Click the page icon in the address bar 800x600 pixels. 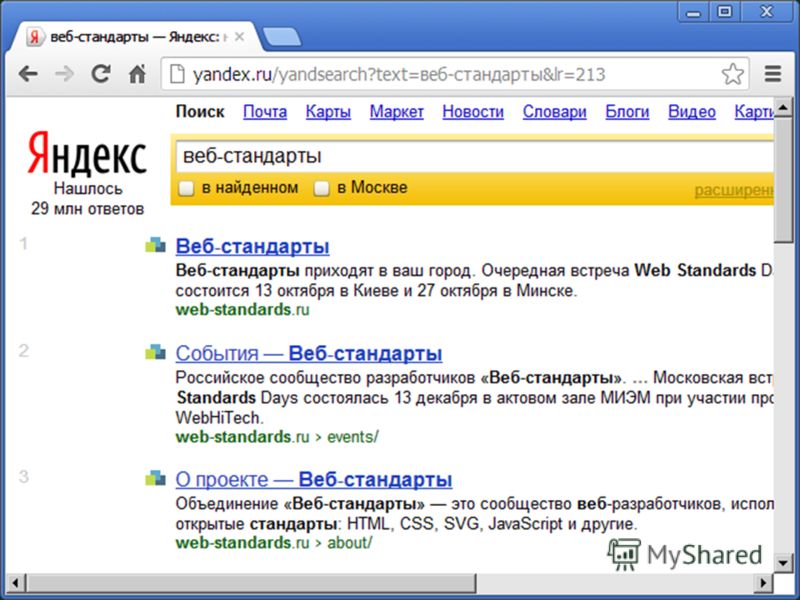click(x=177, y=74)
